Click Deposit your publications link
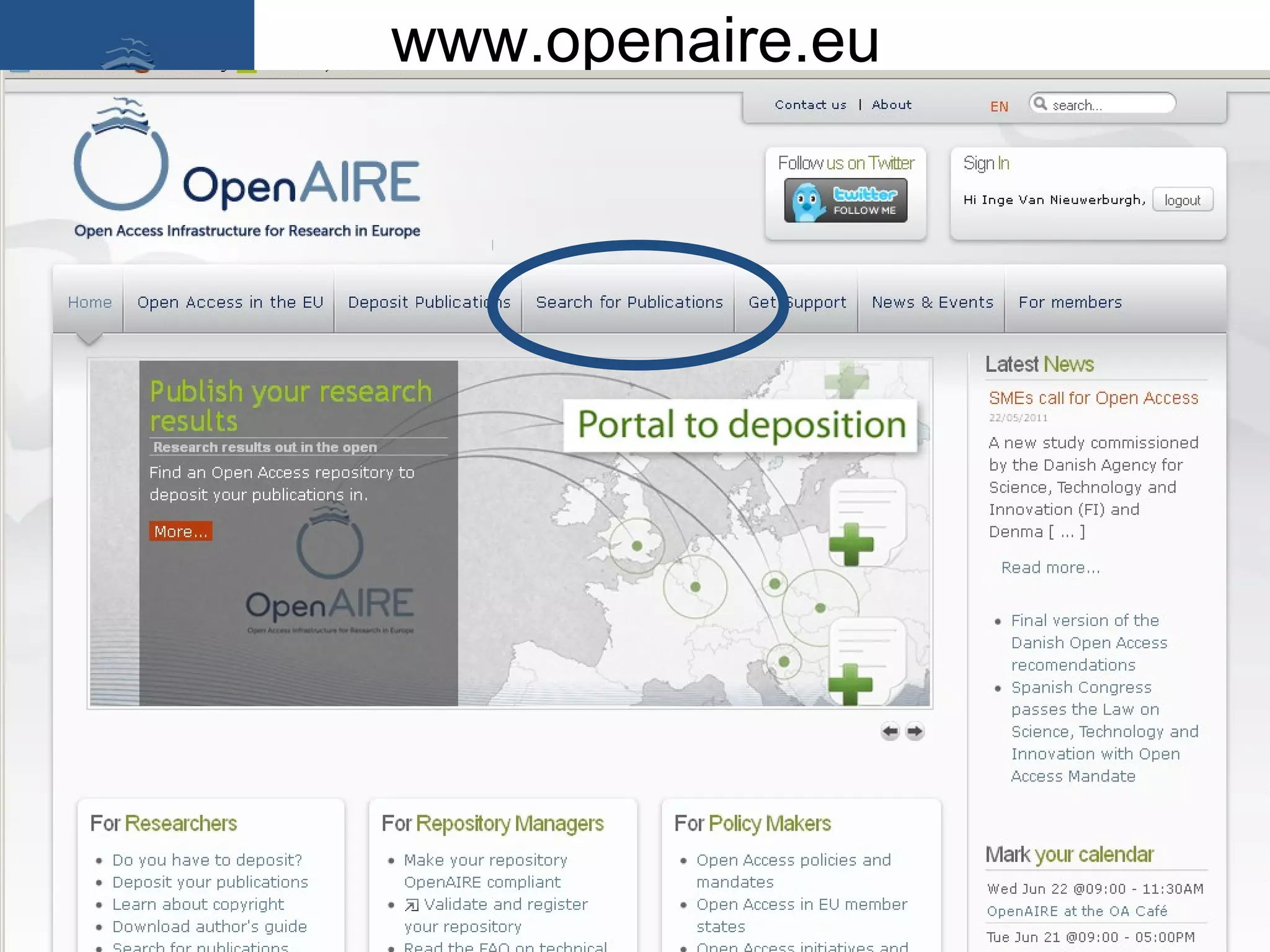Viewport: 1270px width, 952px height. pyautogui.click(x=210, y=882)
